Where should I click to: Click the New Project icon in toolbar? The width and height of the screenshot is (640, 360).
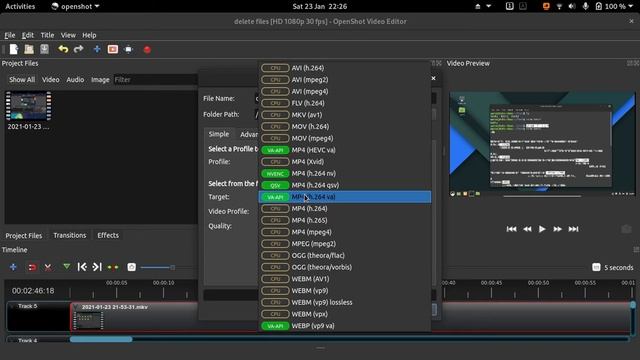click(14, 49)
